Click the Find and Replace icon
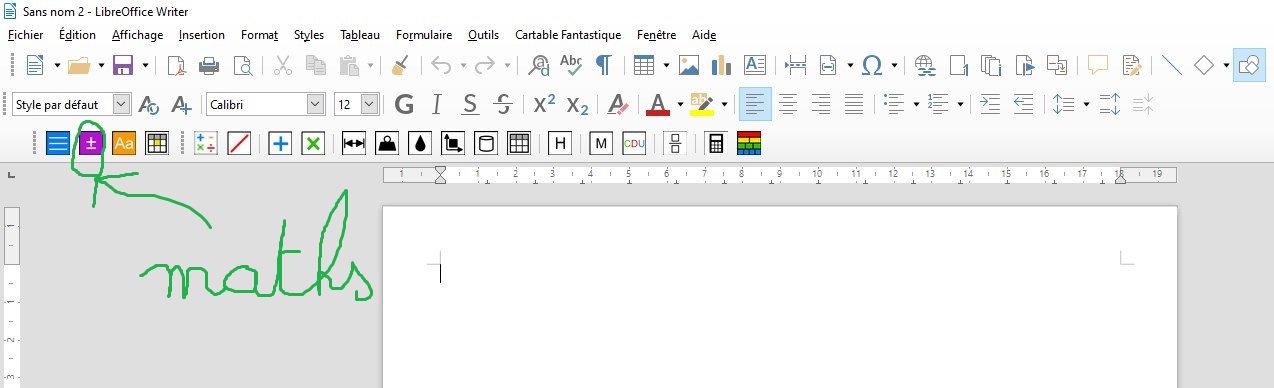The image size is (1274, 388). click(x=539, y=65)
